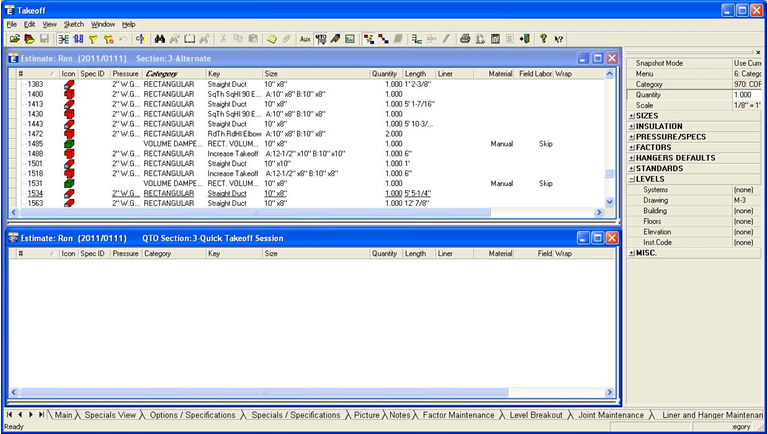
Task: Click the Scale value field
Action: (747, 105)
